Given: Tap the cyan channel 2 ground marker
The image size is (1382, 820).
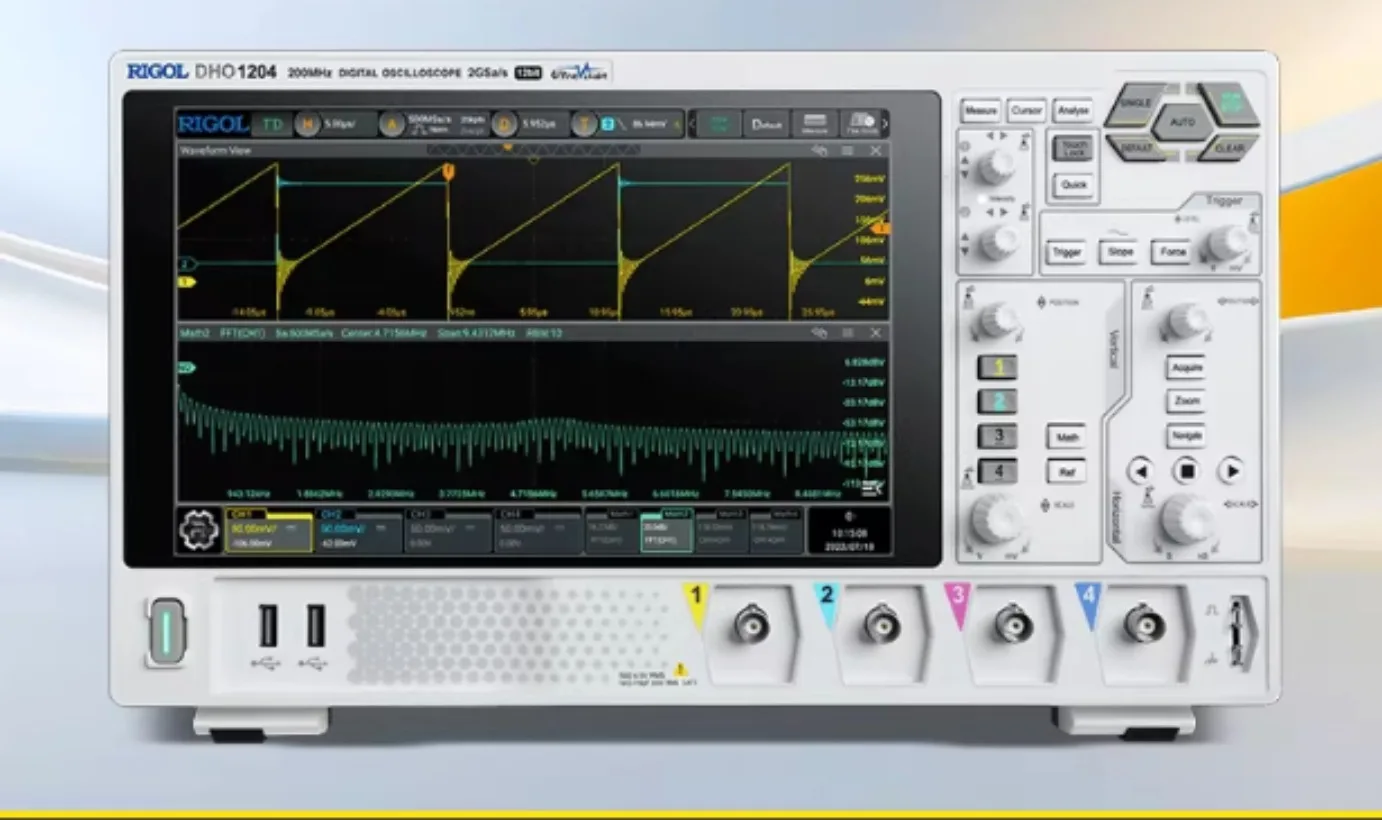Looking at the screenshot, I should [x=186, y=264].
